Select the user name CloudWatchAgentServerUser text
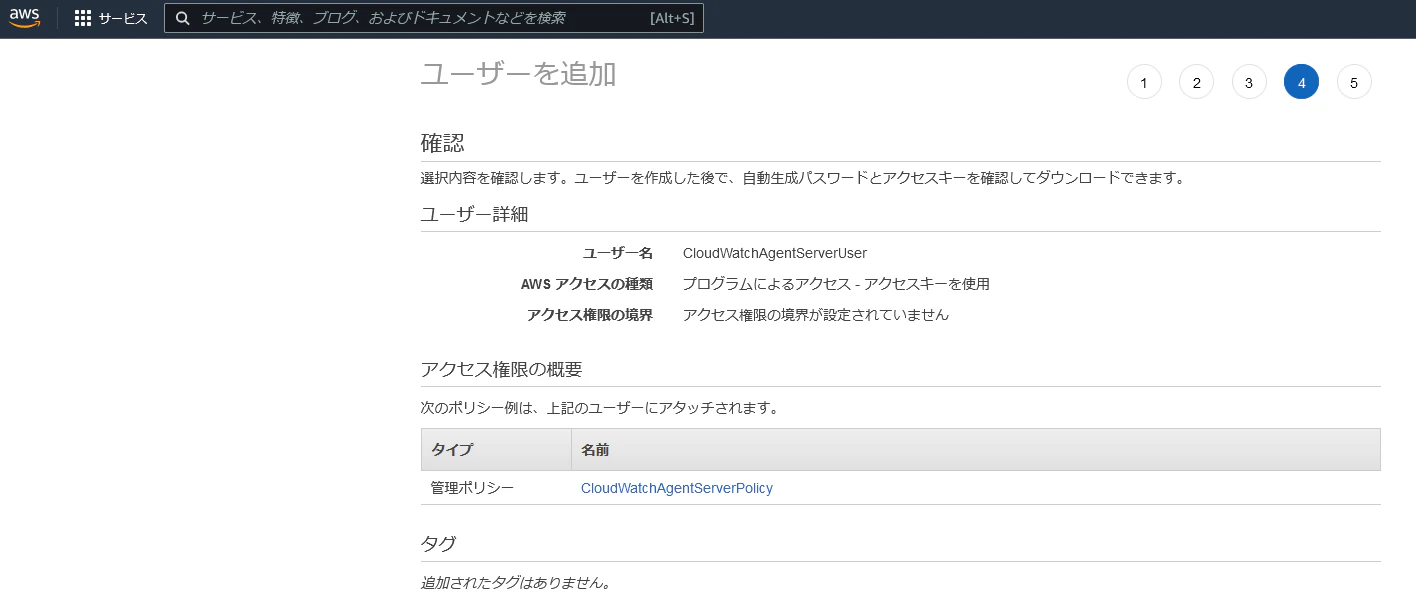 pos(775,253)
